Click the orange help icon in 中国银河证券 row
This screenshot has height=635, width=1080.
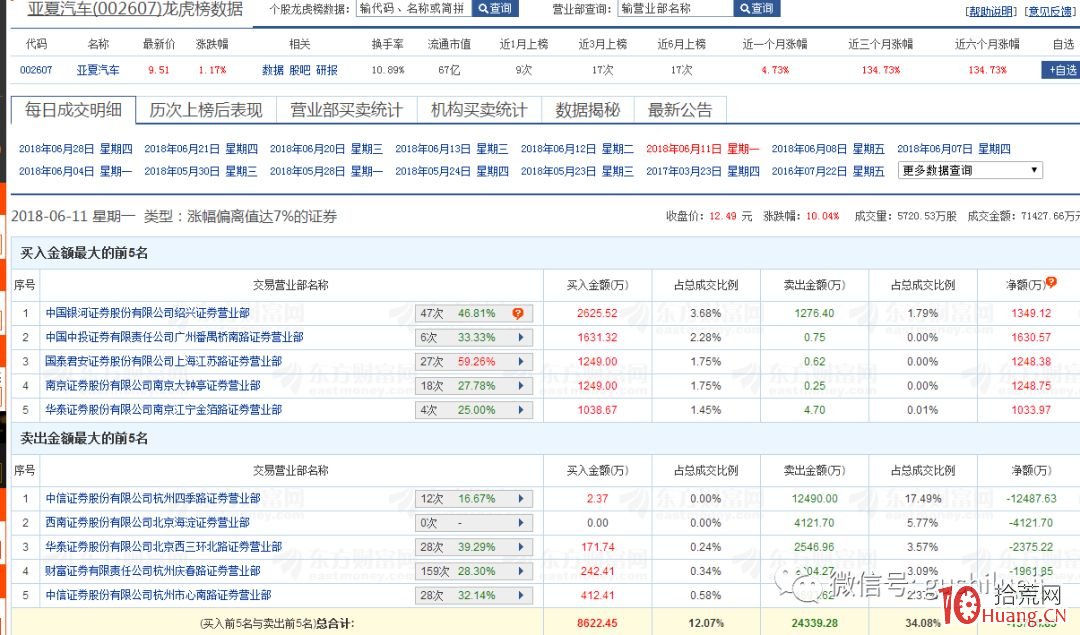[x=517, y=313]
